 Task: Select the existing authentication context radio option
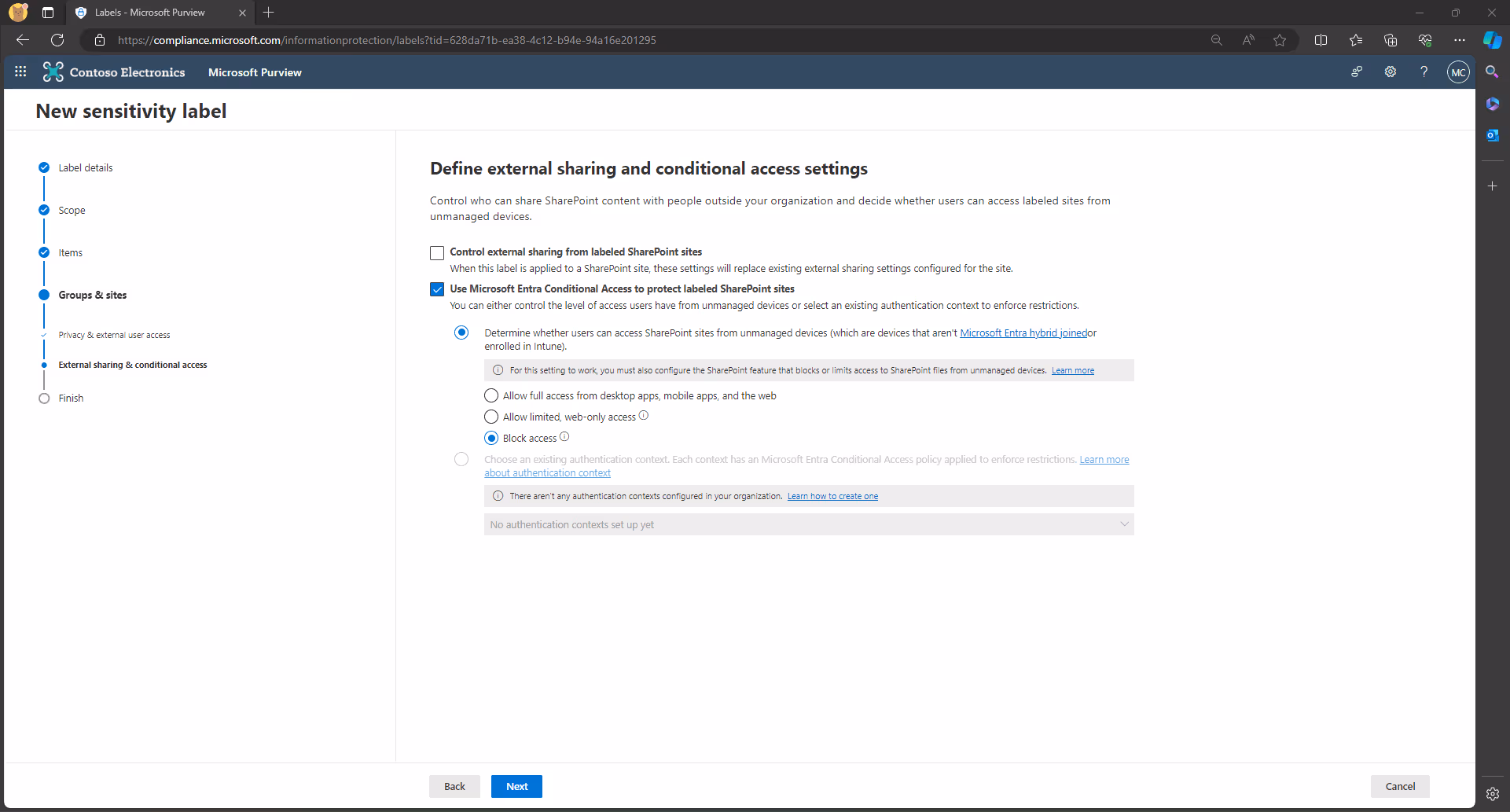(x=461, y=459)
